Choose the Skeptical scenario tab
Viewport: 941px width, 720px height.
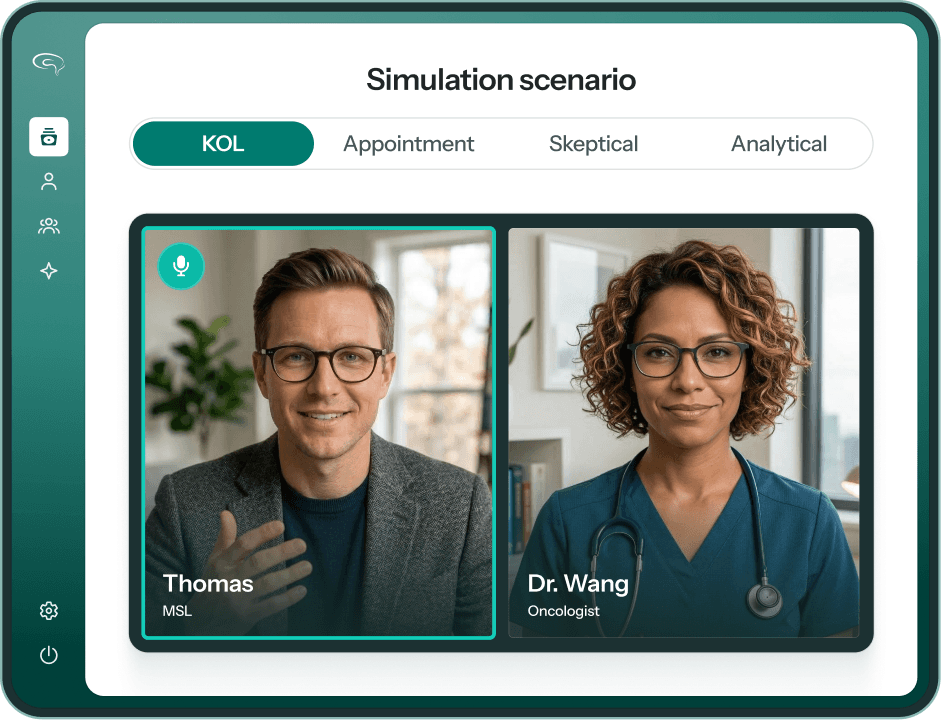[594, 144]
